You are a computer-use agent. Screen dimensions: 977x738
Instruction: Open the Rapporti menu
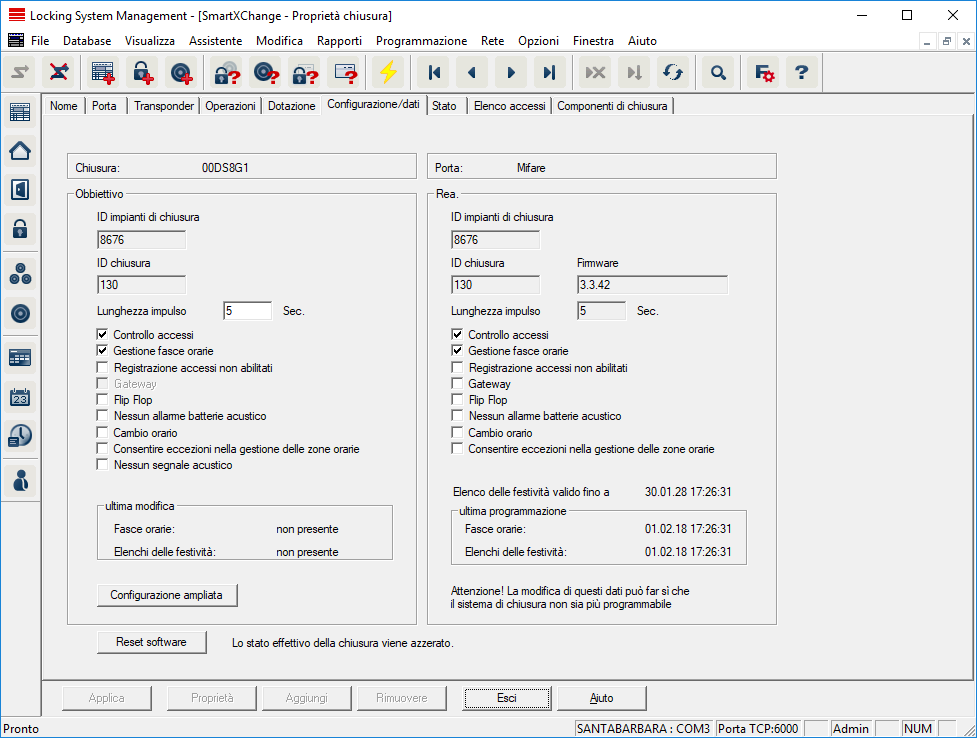[x=339, y=41]
